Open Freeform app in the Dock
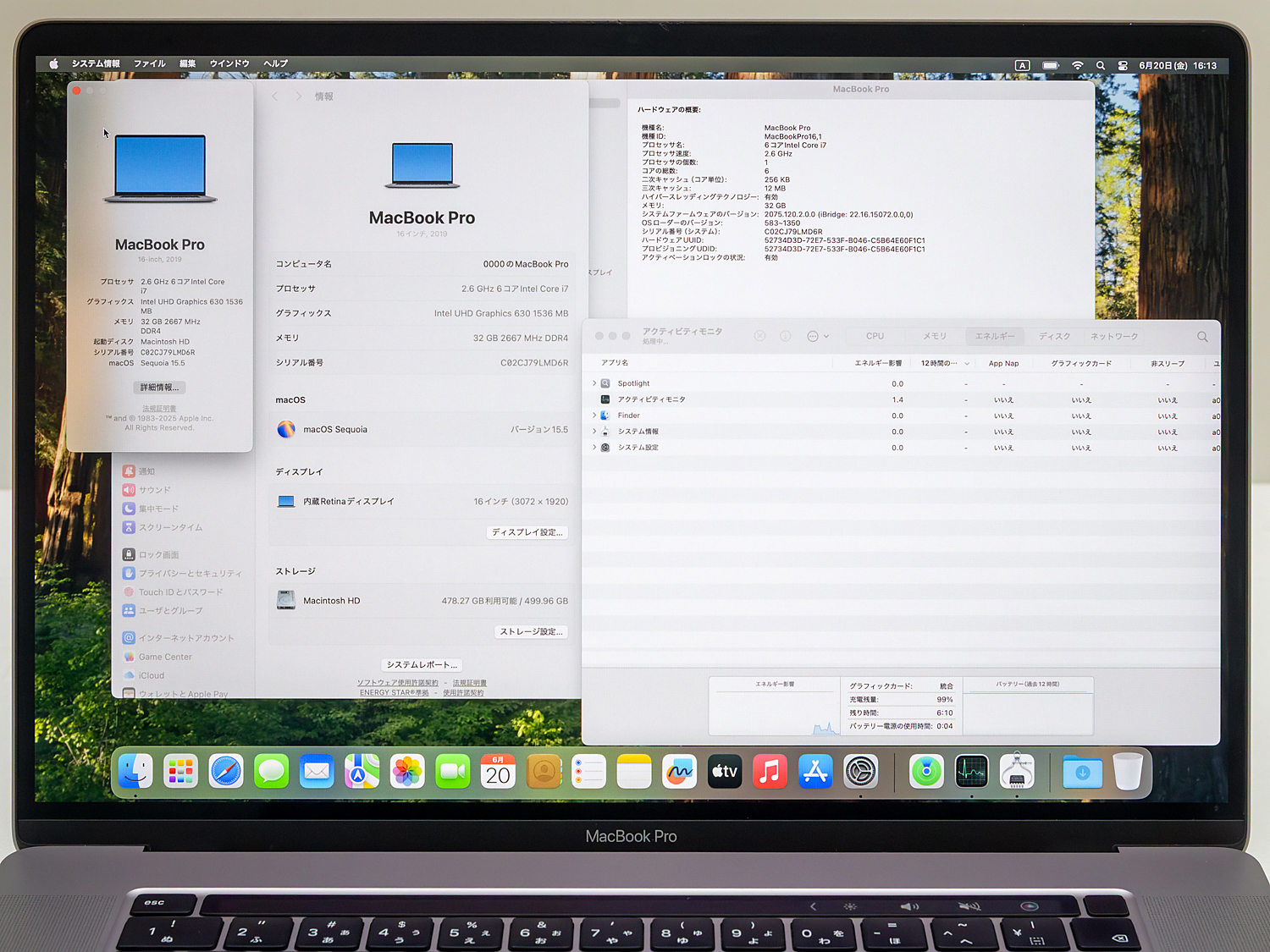This screenshot has height=952, width=1270. tap(679, 771)
